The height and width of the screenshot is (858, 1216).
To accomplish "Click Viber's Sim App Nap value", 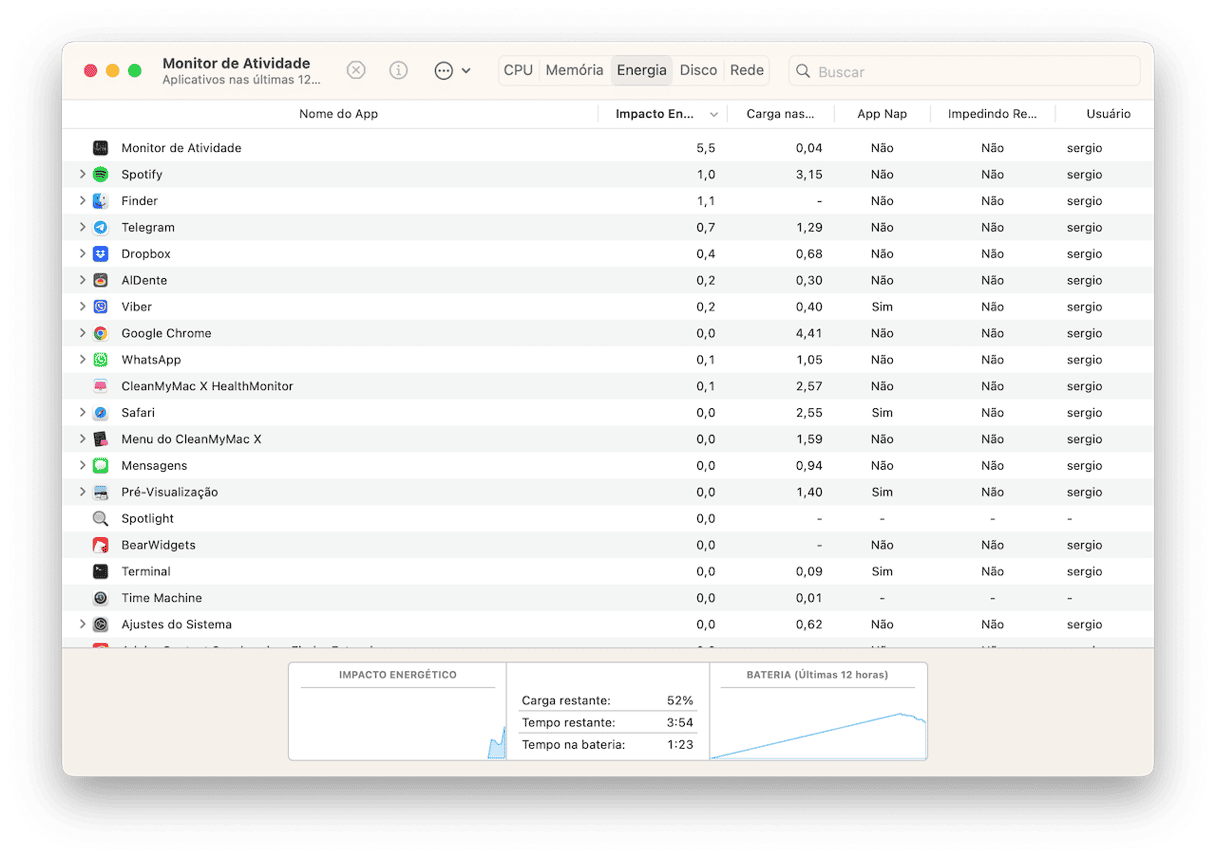I will (x=882, y=307).
